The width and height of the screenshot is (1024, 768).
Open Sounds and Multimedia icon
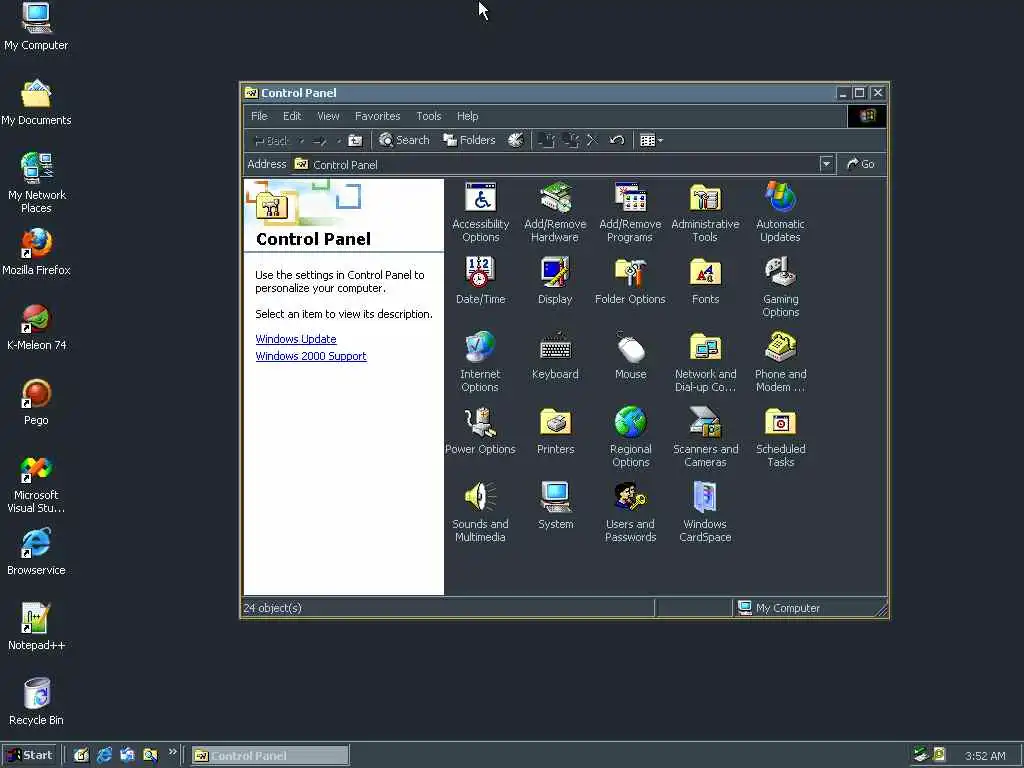click(480, 513)
